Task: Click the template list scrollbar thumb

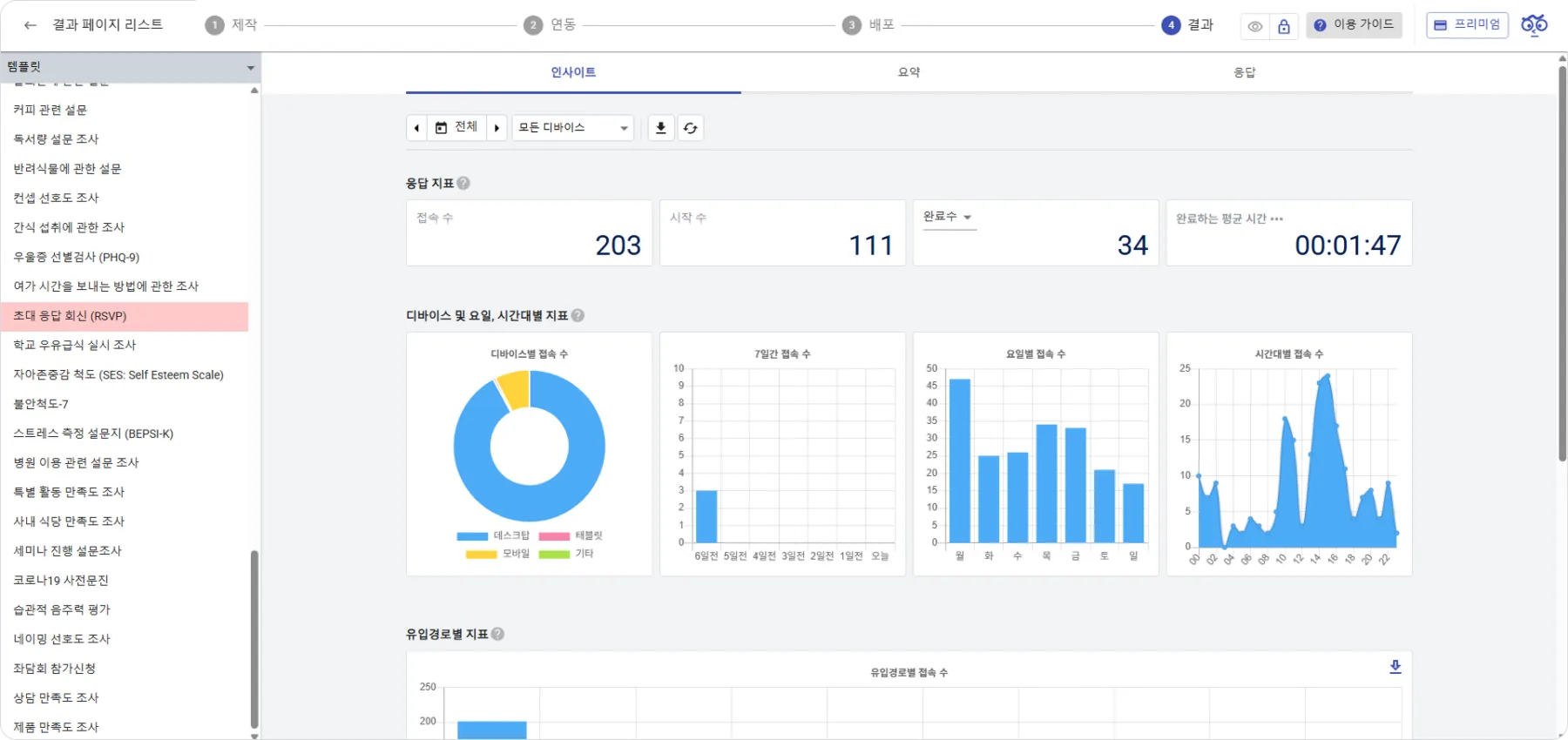Action: (x=254, y=639)
